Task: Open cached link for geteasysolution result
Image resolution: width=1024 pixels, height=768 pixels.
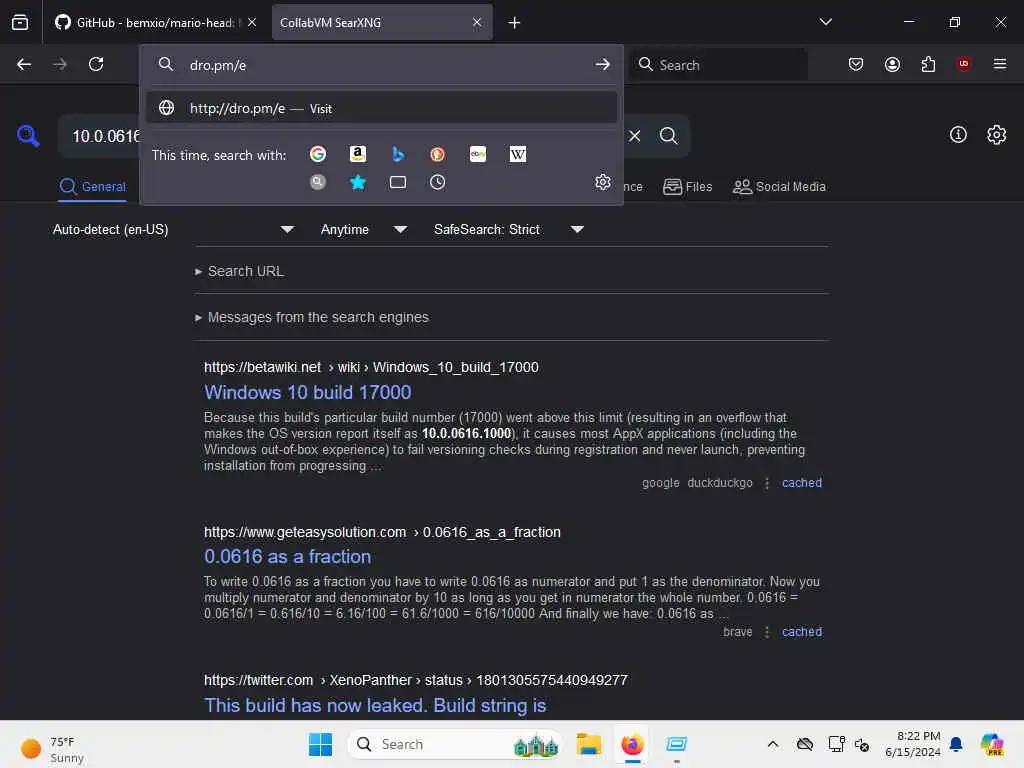Action: tap(801, 632)
